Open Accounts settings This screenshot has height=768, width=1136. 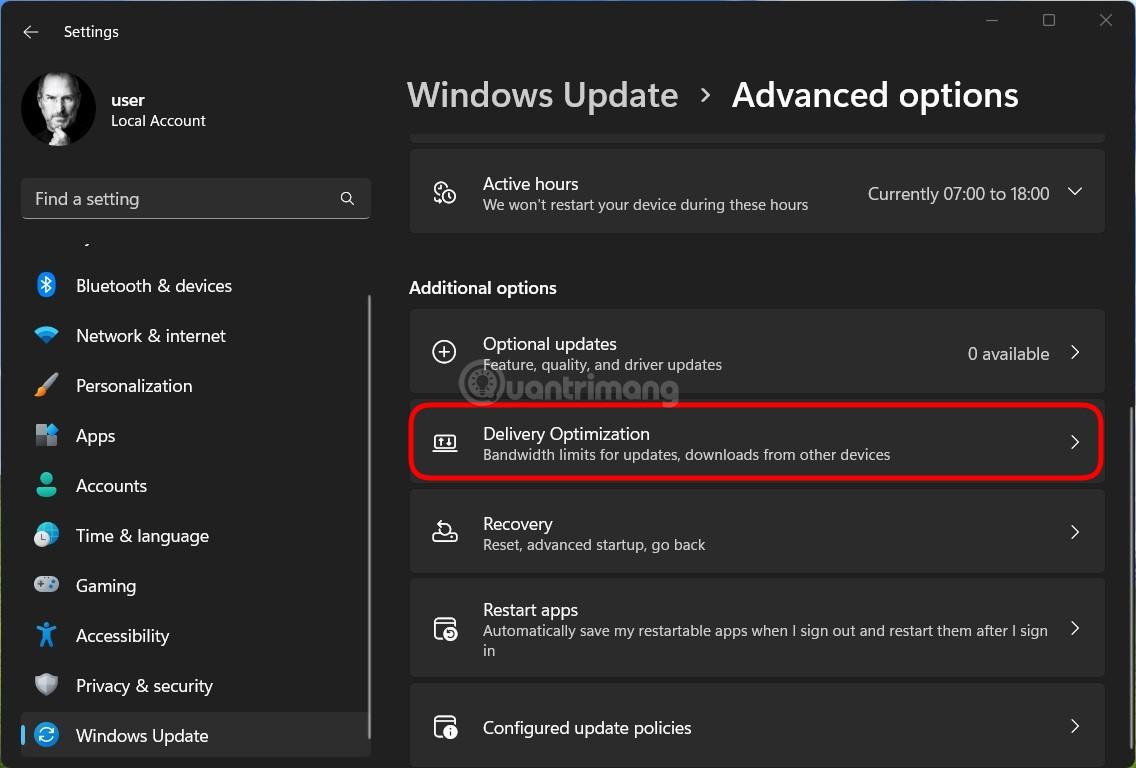click(x=196, y=485)
